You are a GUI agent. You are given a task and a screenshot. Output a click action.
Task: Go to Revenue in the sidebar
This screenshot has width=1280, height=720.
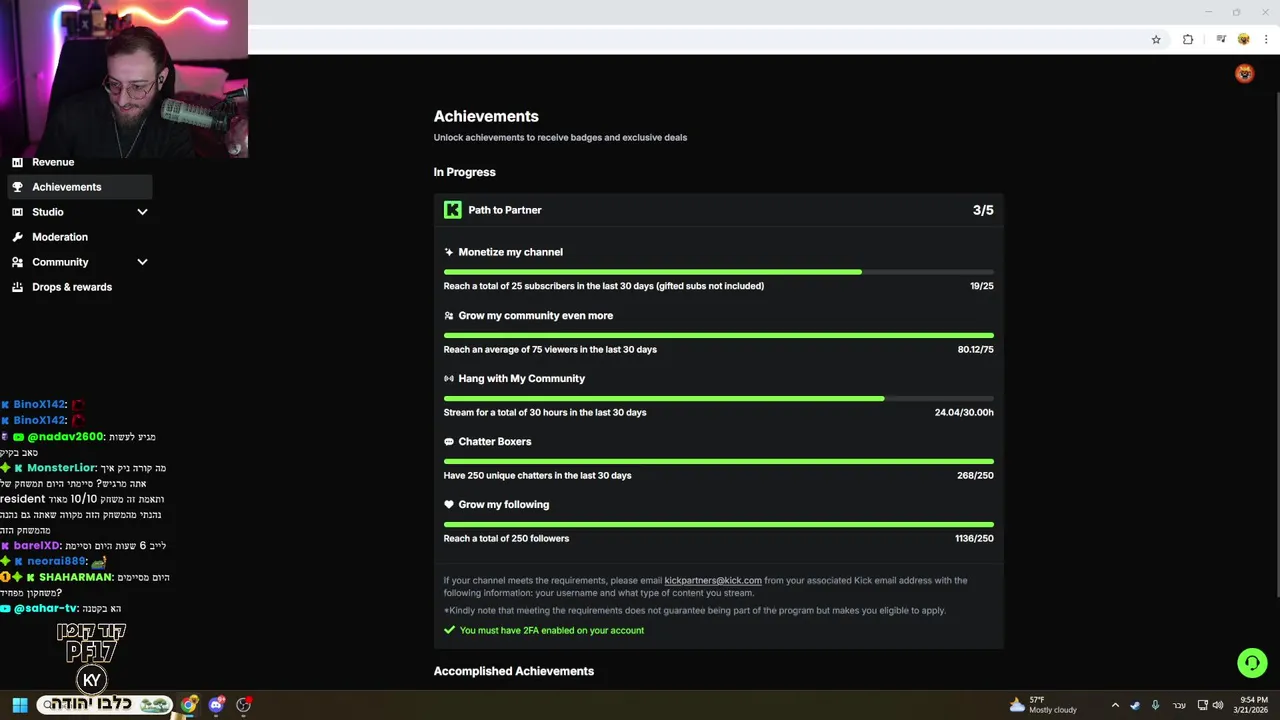[x=53, y=162]
